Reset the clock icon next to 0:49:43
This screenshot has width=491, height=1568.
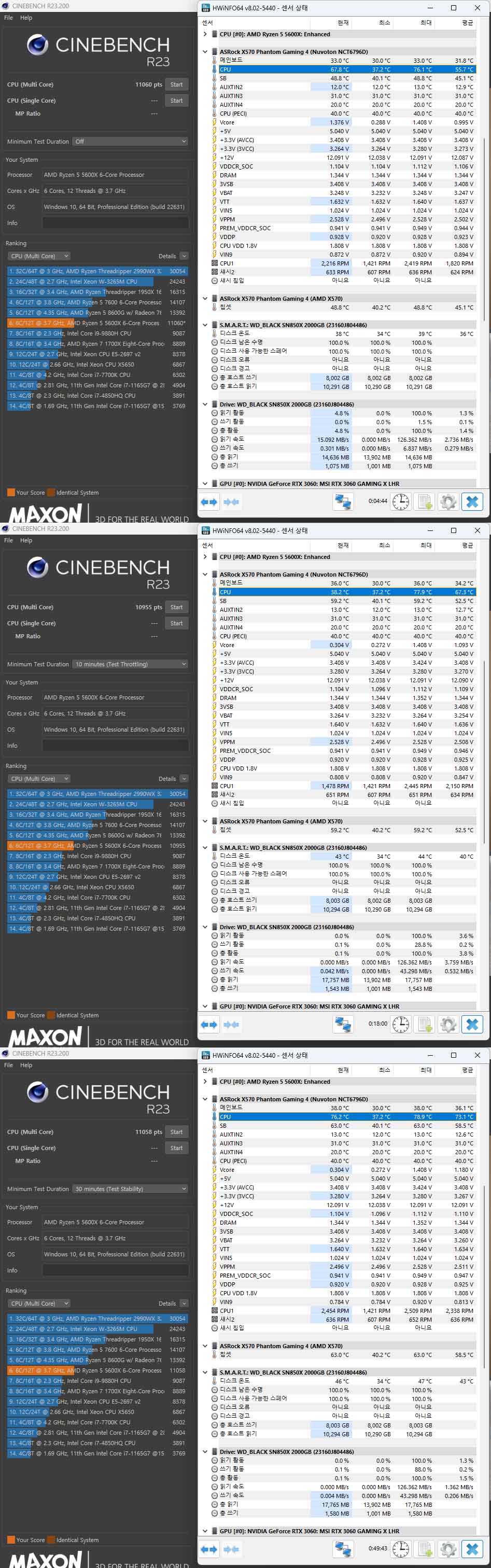pyautogui.click(x=400, y=1549)
